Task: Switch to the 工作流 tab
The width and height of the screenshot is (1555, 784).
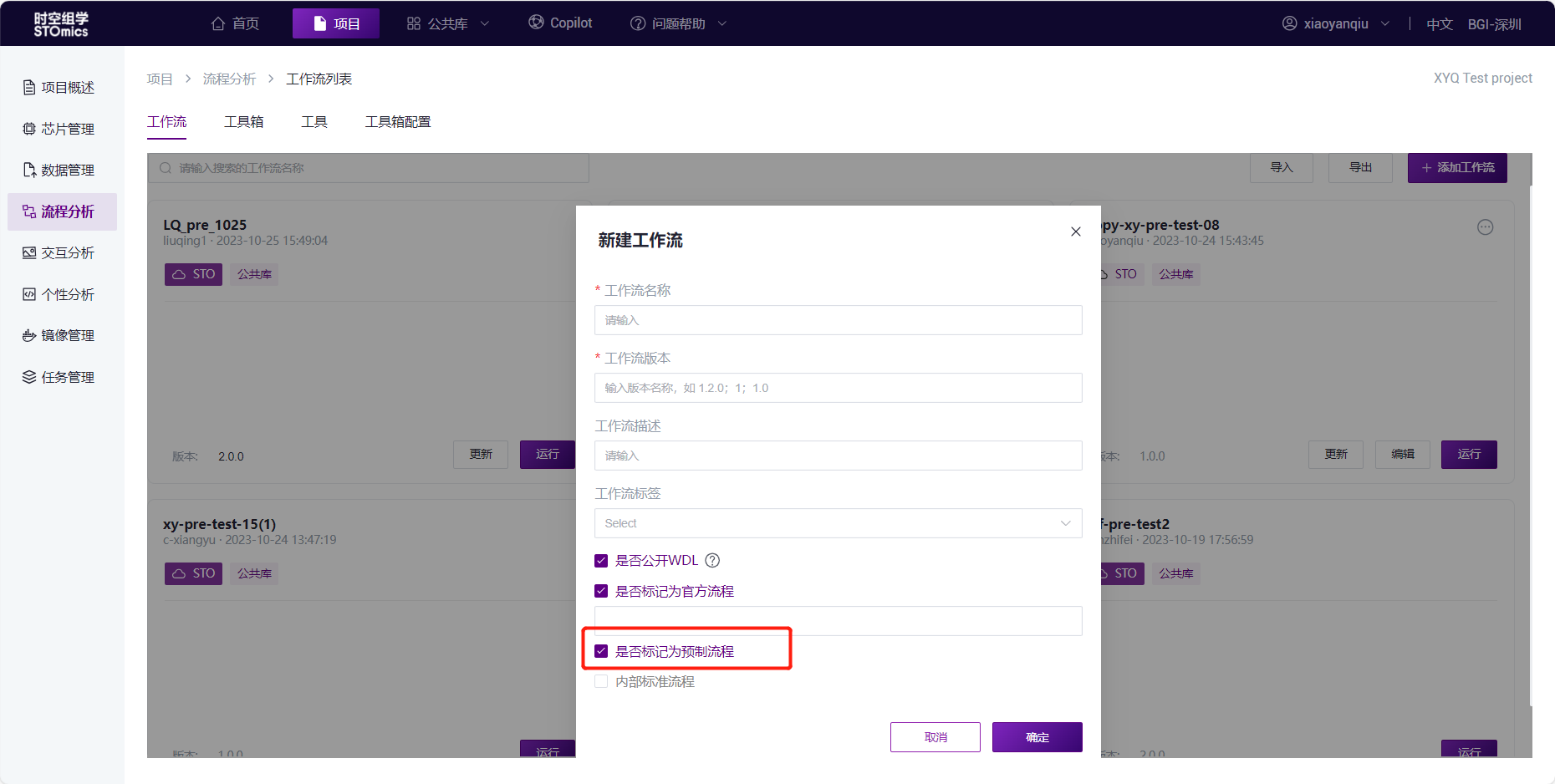Action: click(166, 122)
